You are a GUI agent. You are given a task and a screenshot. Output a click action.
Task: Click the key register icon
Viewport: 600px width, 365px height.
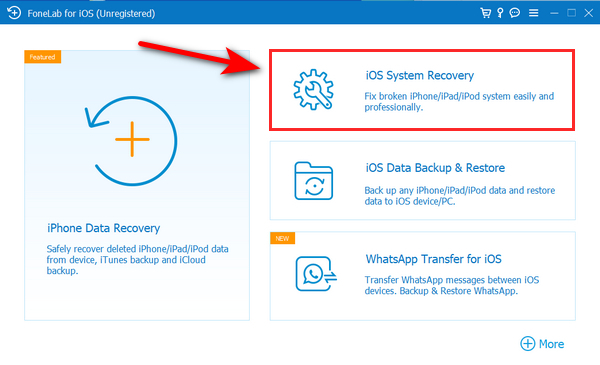[500, 13]
